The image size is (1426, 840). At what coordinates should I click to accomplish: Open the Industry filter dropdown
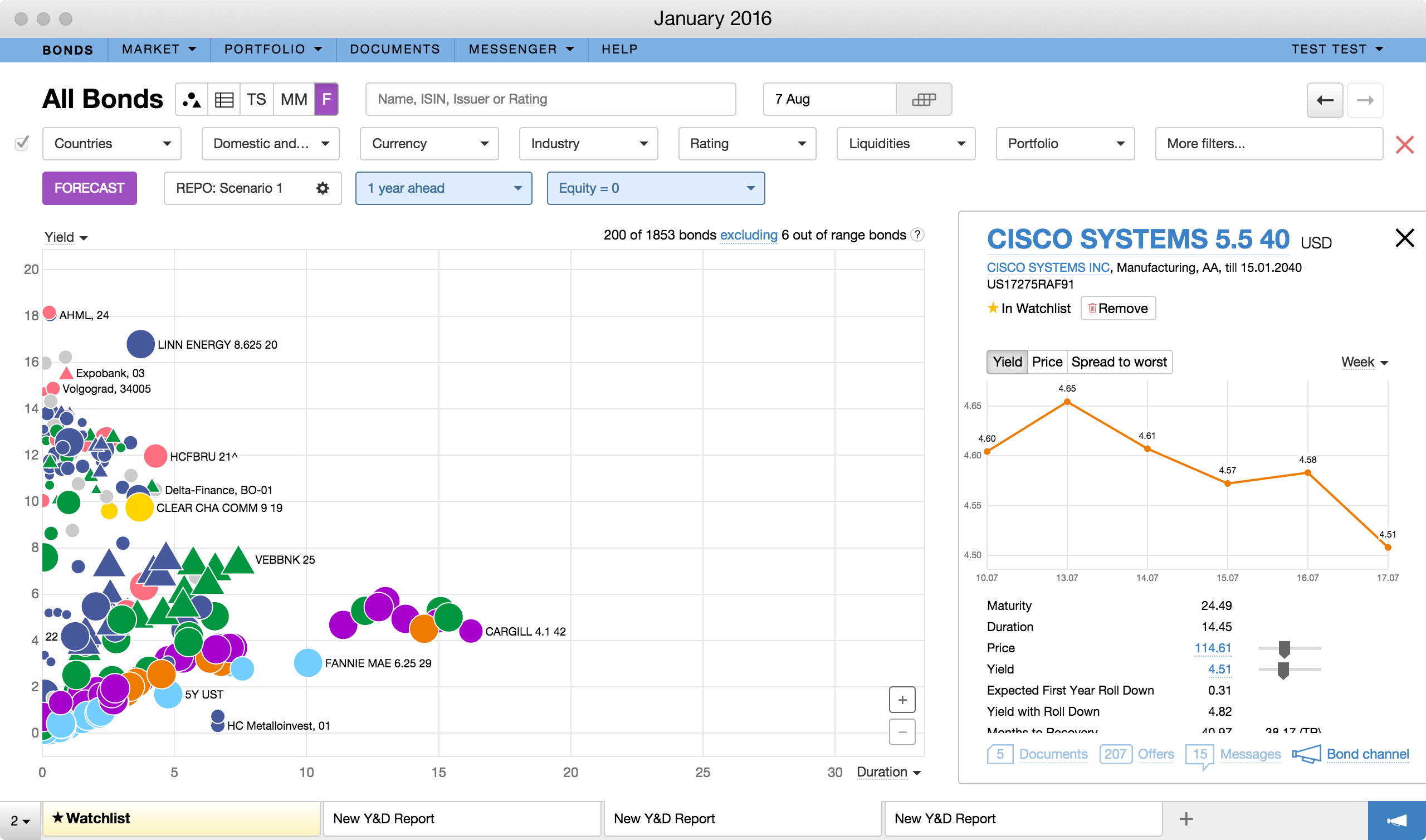coord(589,144)
